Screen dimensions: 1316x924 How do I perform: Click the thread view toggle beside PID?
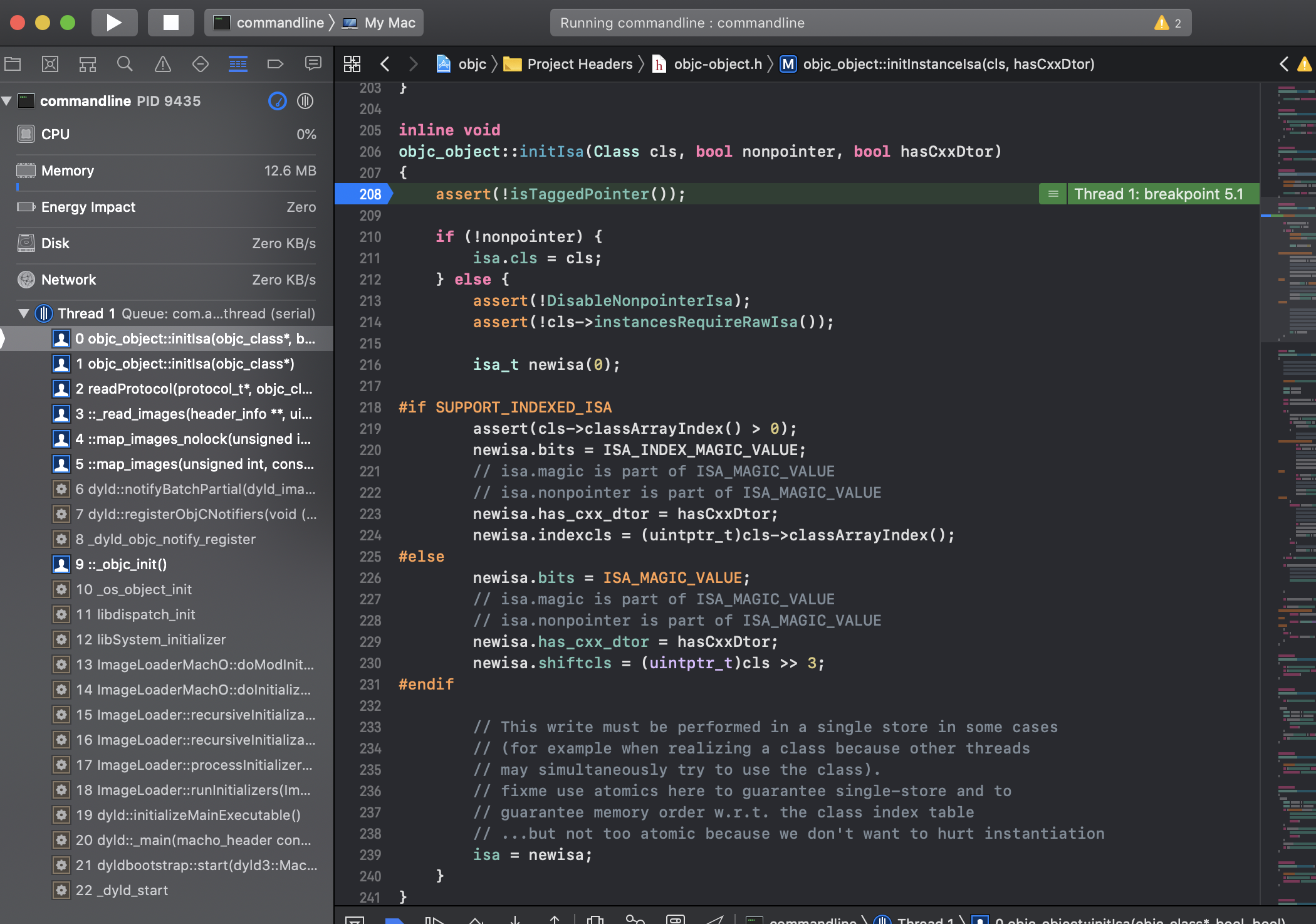[x=305, y=101]
